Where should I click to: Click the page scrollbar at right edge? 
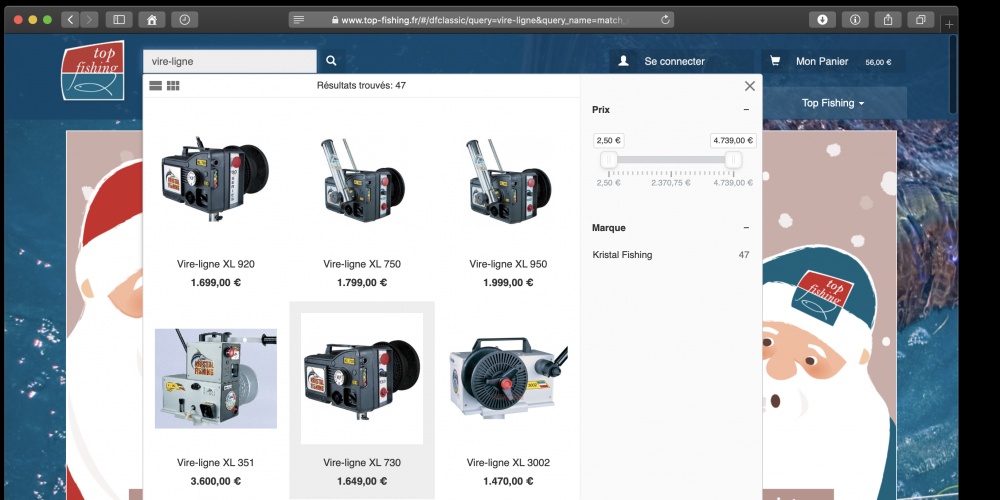pyautogui.click(x=953, y=74)
